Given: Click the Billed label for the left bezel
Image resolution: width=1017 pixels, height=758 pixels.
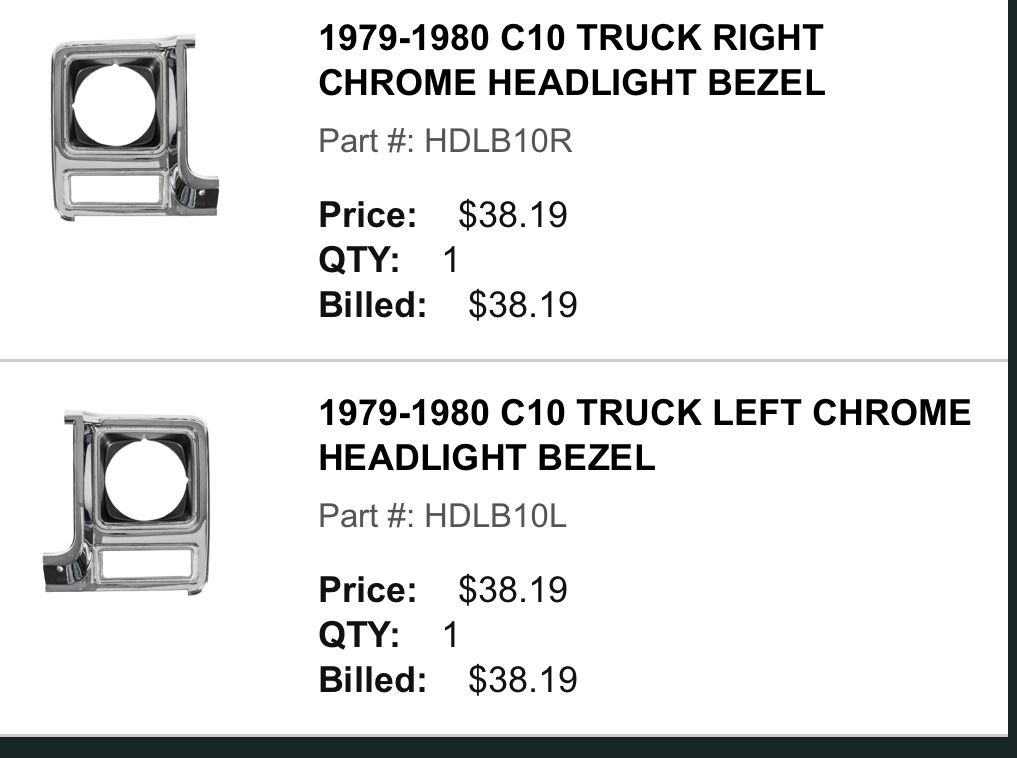Looking at the screenshot, I should [x=372, y=680].
